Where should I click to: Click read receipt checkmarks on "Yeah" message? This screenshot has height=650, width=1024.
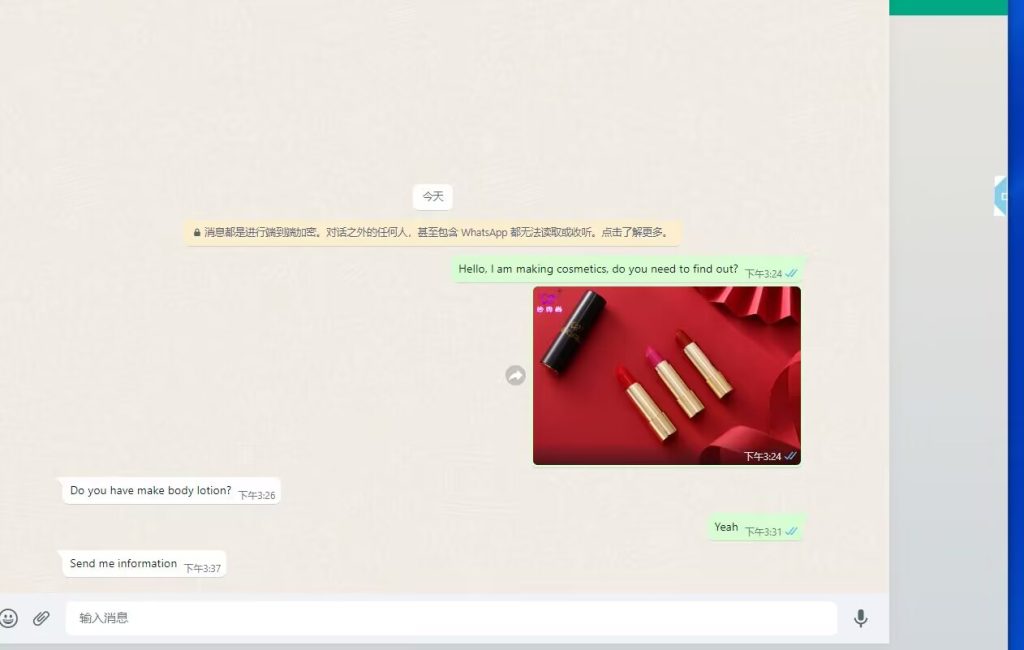[791, 531]
